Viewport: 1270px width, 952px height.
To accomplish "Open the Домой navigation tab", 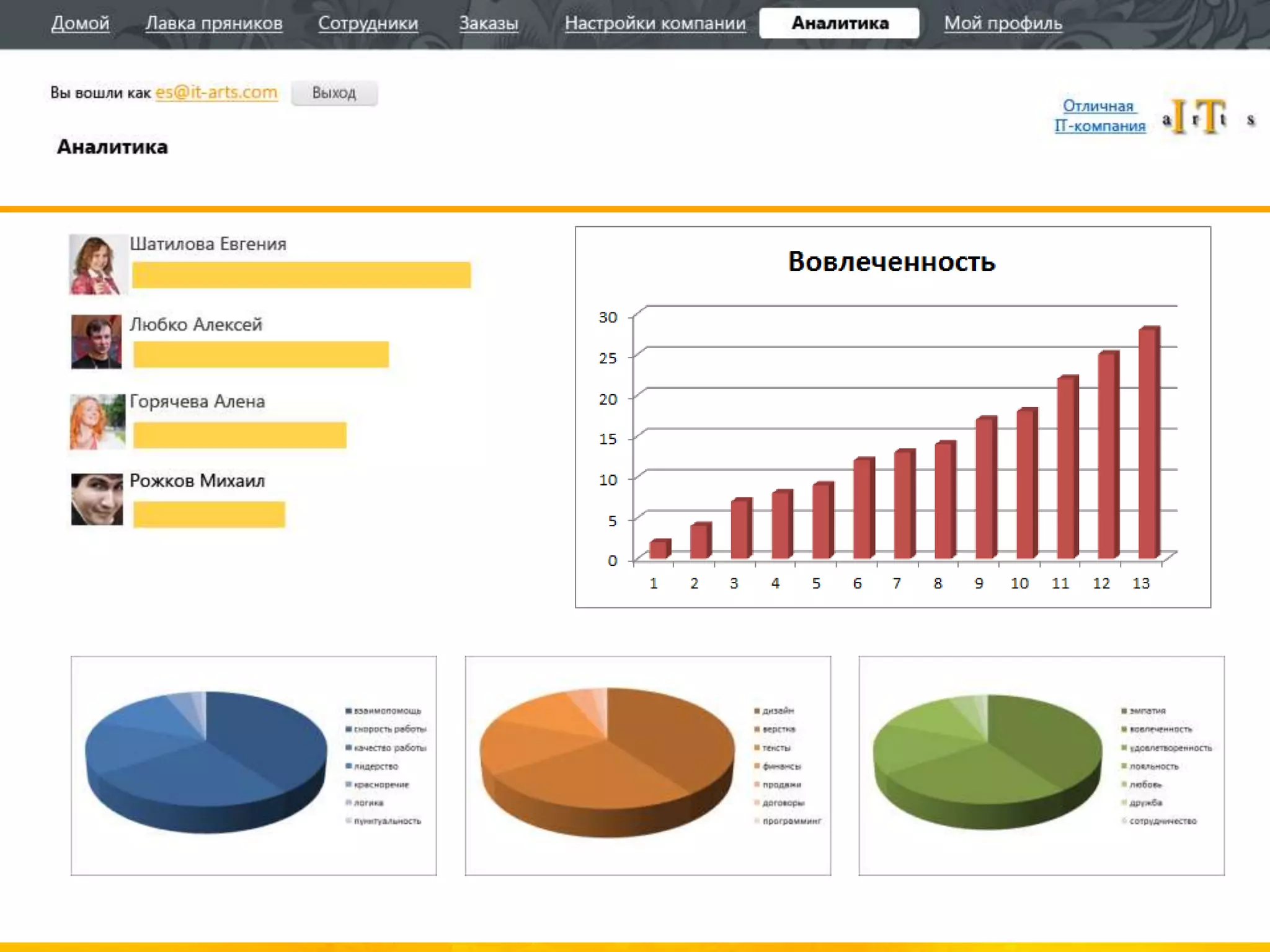I will 80,24.
